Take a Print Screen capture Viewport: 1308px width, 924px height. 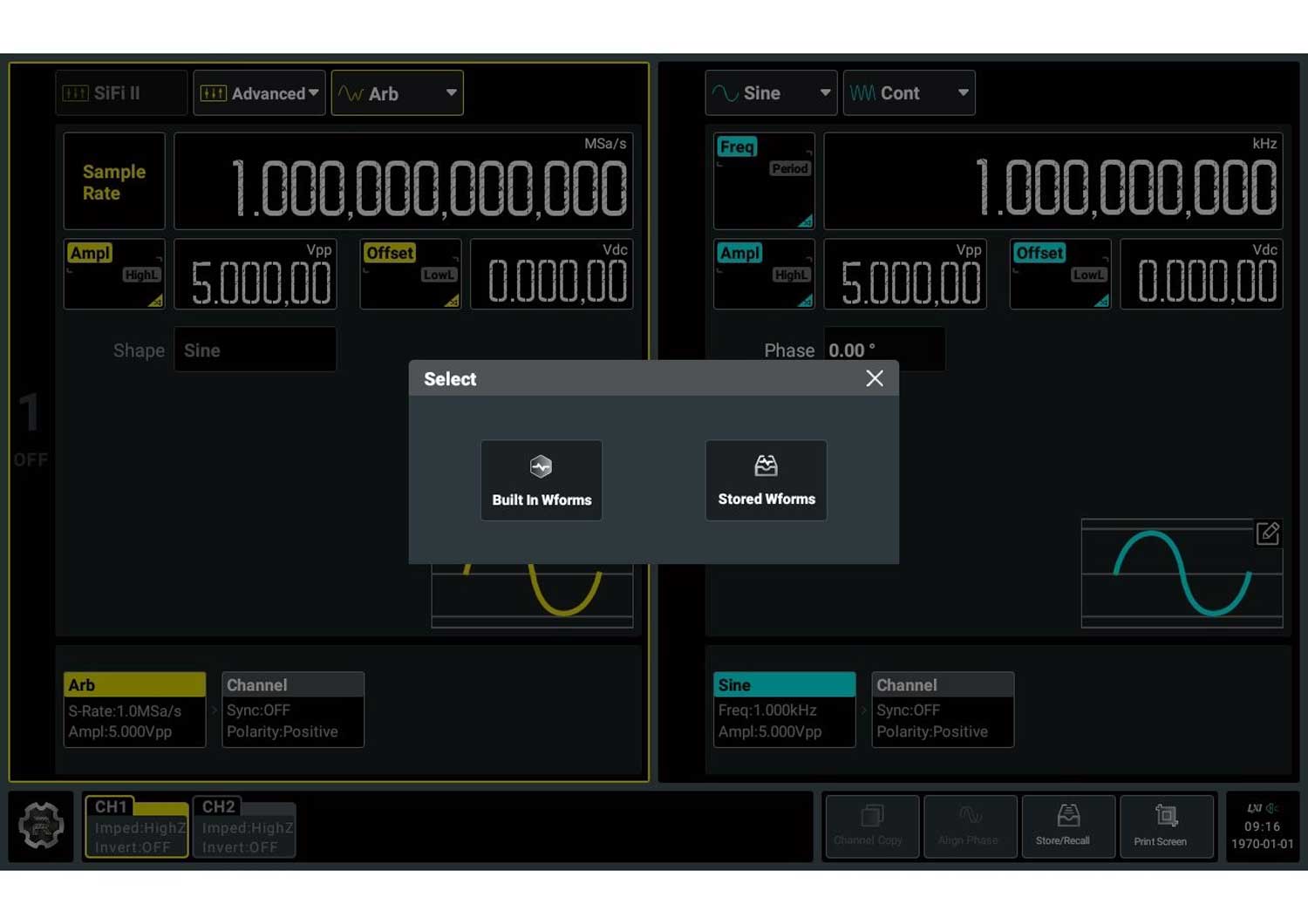(x=1166, y=826)
